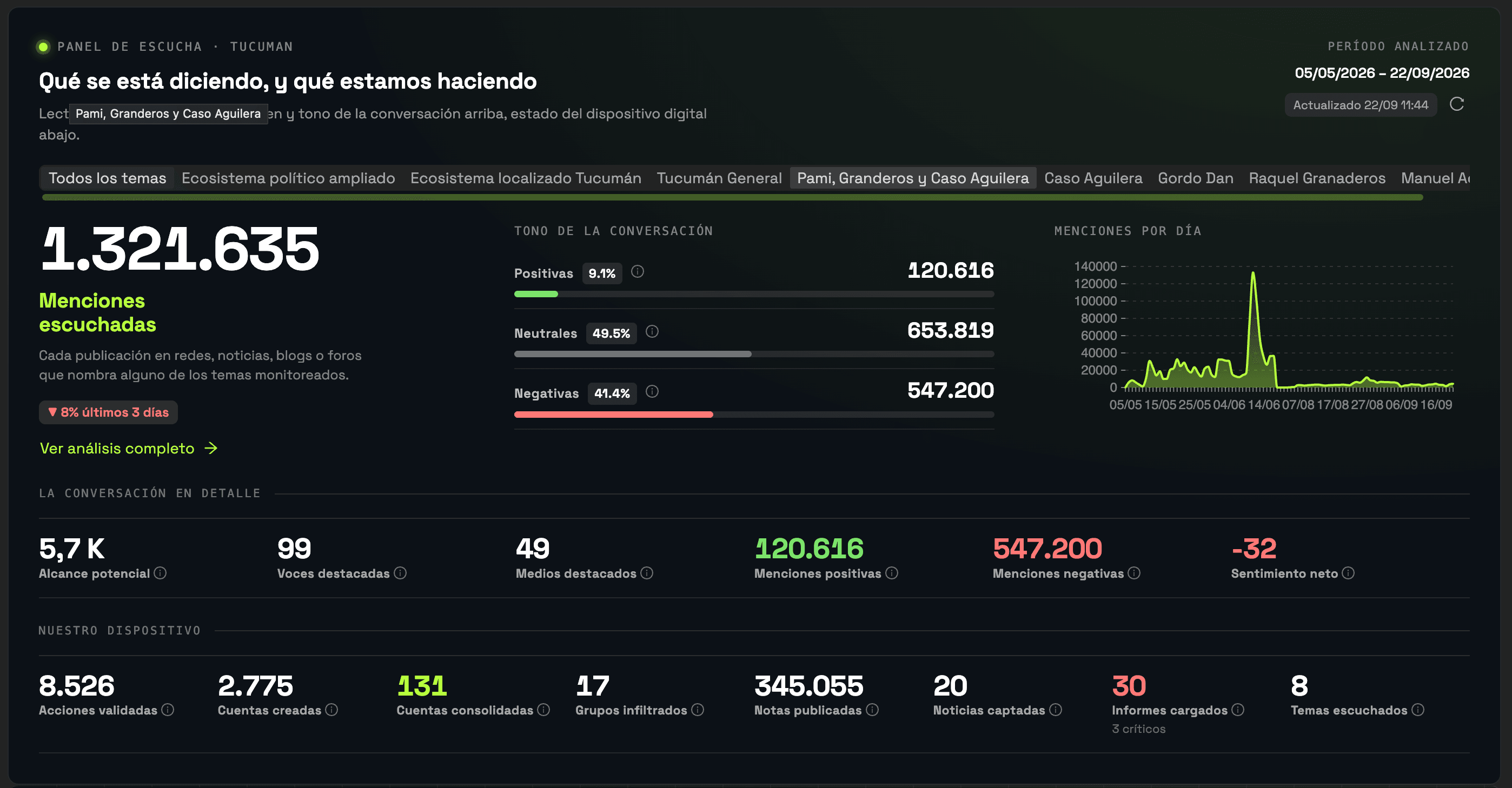Open info icon beside Neutrales 49.5%
This screenshot has height=788, width=1512.
coord(652,331)
